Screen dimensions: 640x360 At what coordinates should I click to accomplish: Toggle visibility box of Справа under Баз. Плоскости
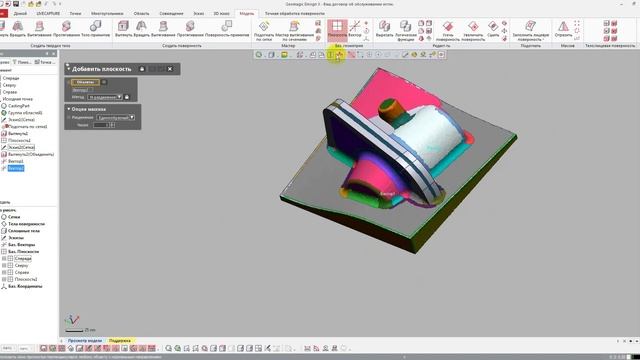click(x=4, y=272)
